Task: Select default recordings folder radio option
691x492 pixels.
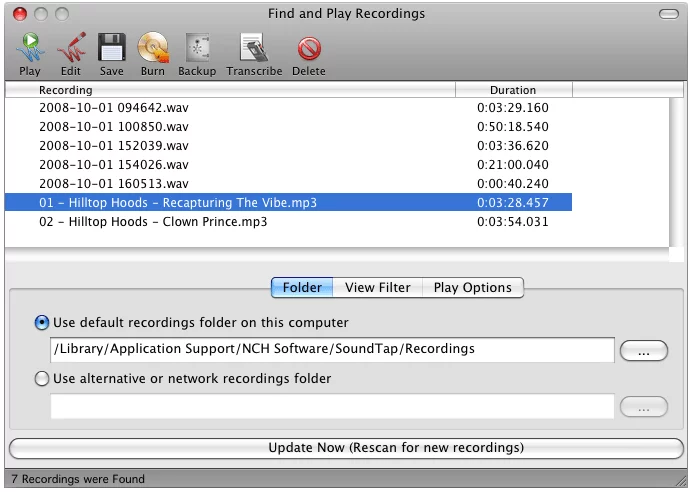Action: pyautogui.click(x=42, y=323)
